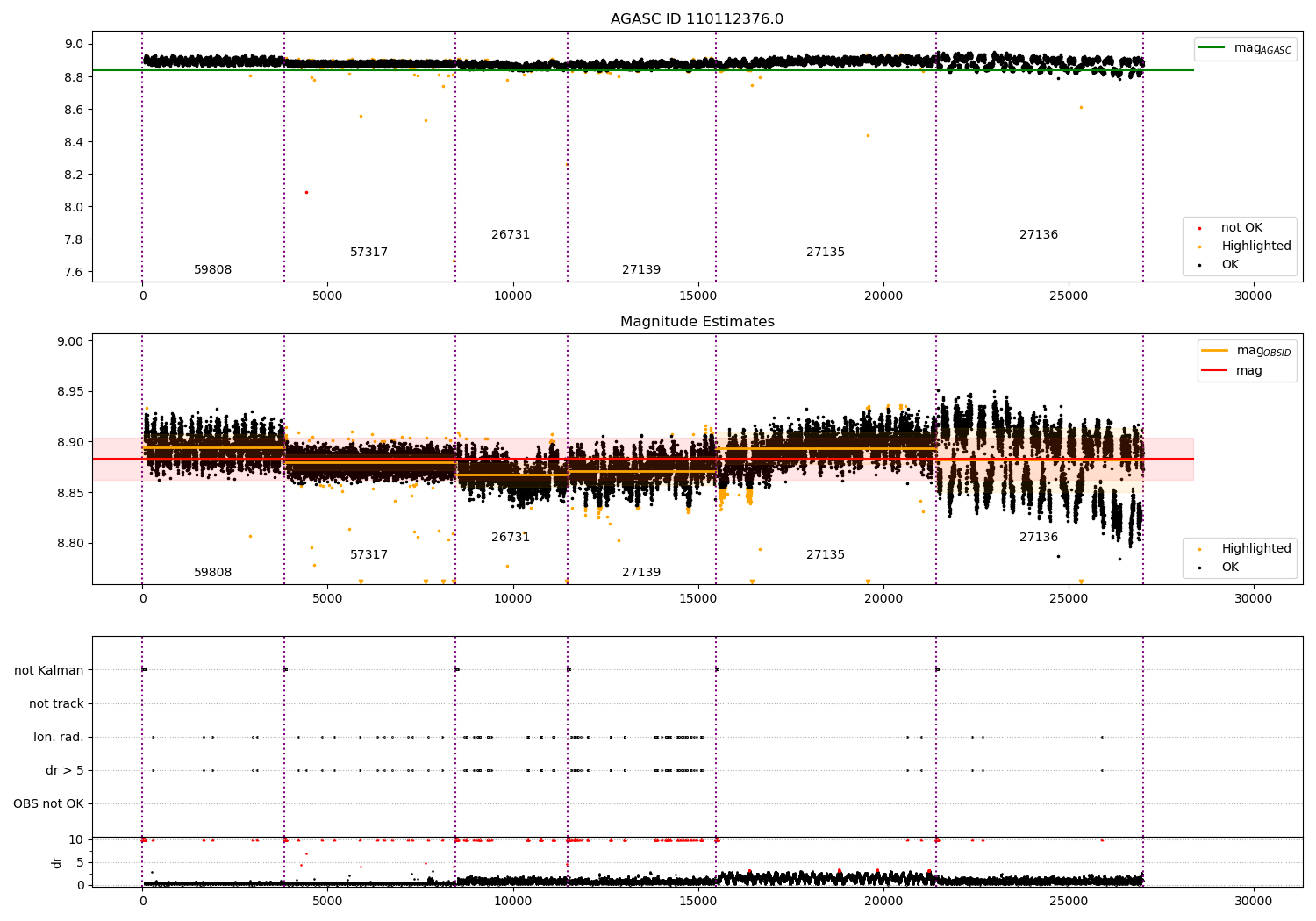Click y-tick 7.6 in the top panel
Viewport: 1316px width, 921px height.
pyautogui.click(x=74, y=273)
